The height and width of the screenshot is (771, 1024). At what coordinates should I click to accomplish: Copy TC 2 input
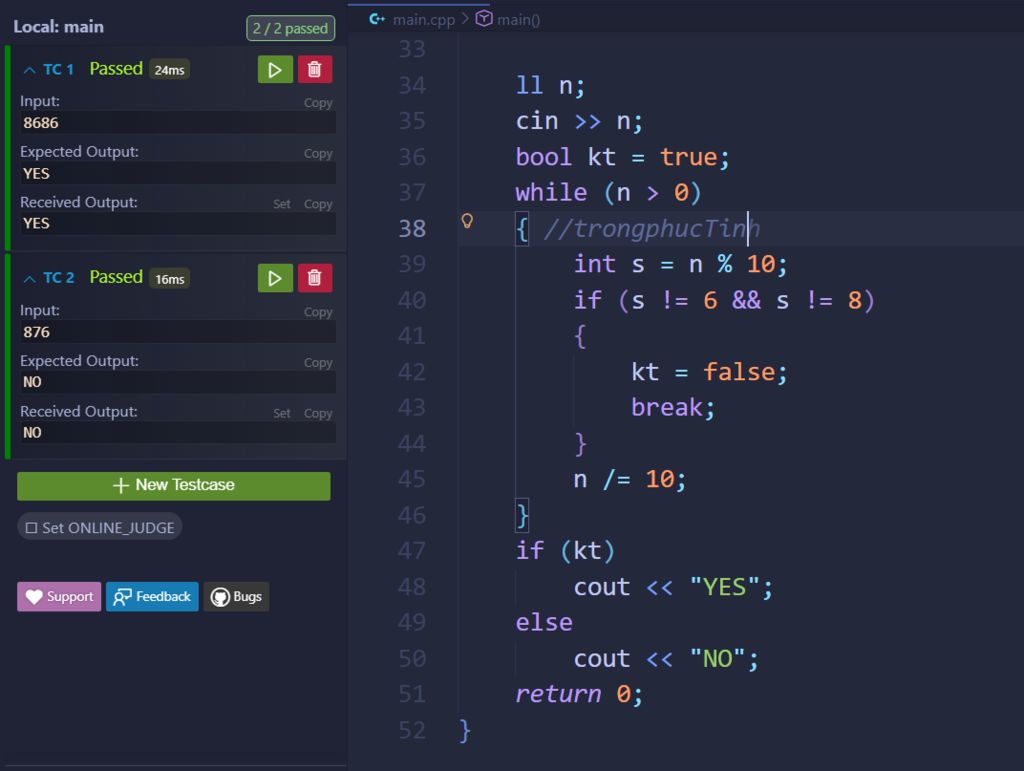click(318, 312)
